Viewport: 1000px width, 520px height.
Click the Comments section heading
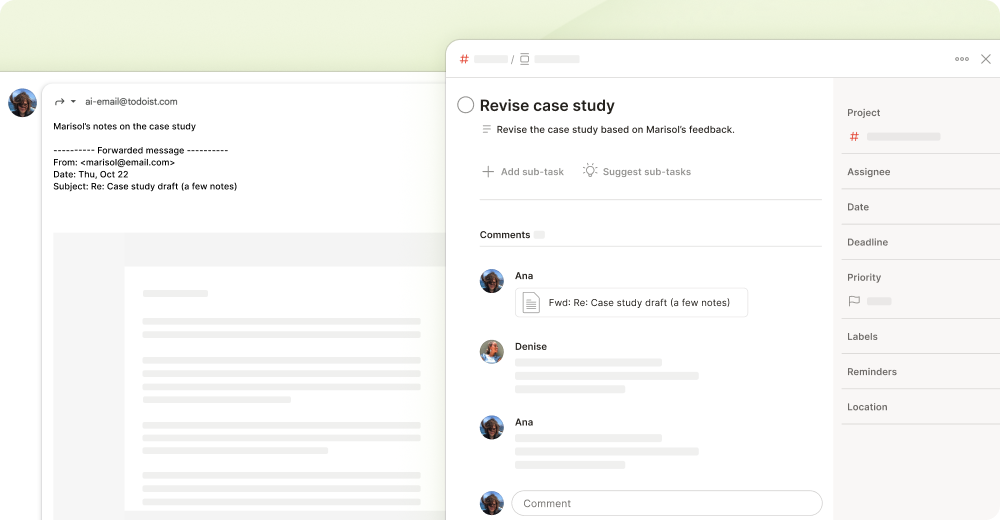504,235
